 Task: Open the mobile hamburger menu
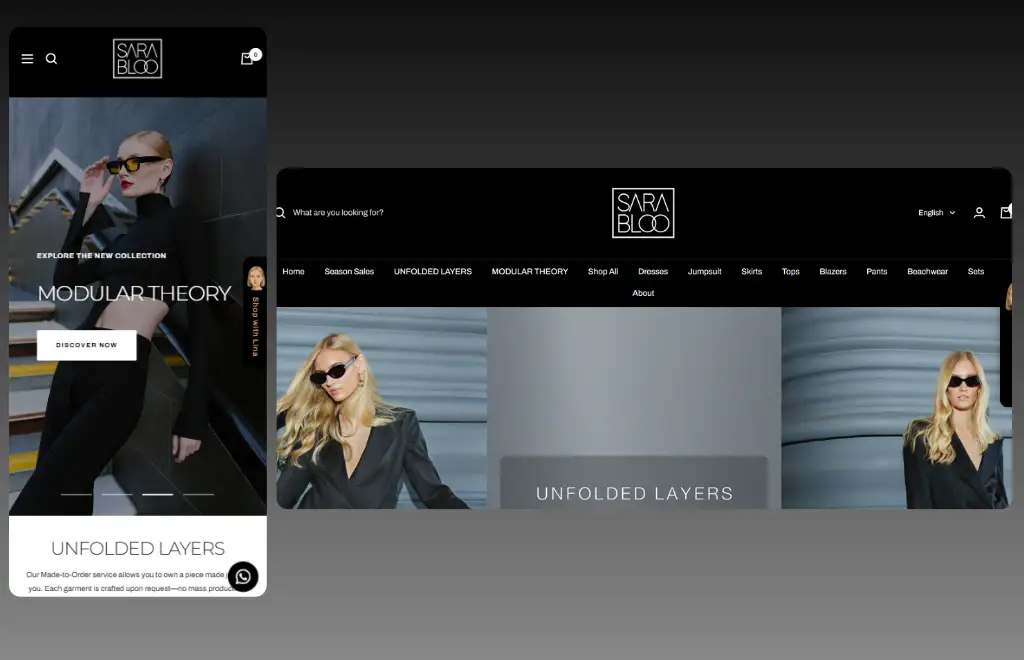tap(27, 59)
